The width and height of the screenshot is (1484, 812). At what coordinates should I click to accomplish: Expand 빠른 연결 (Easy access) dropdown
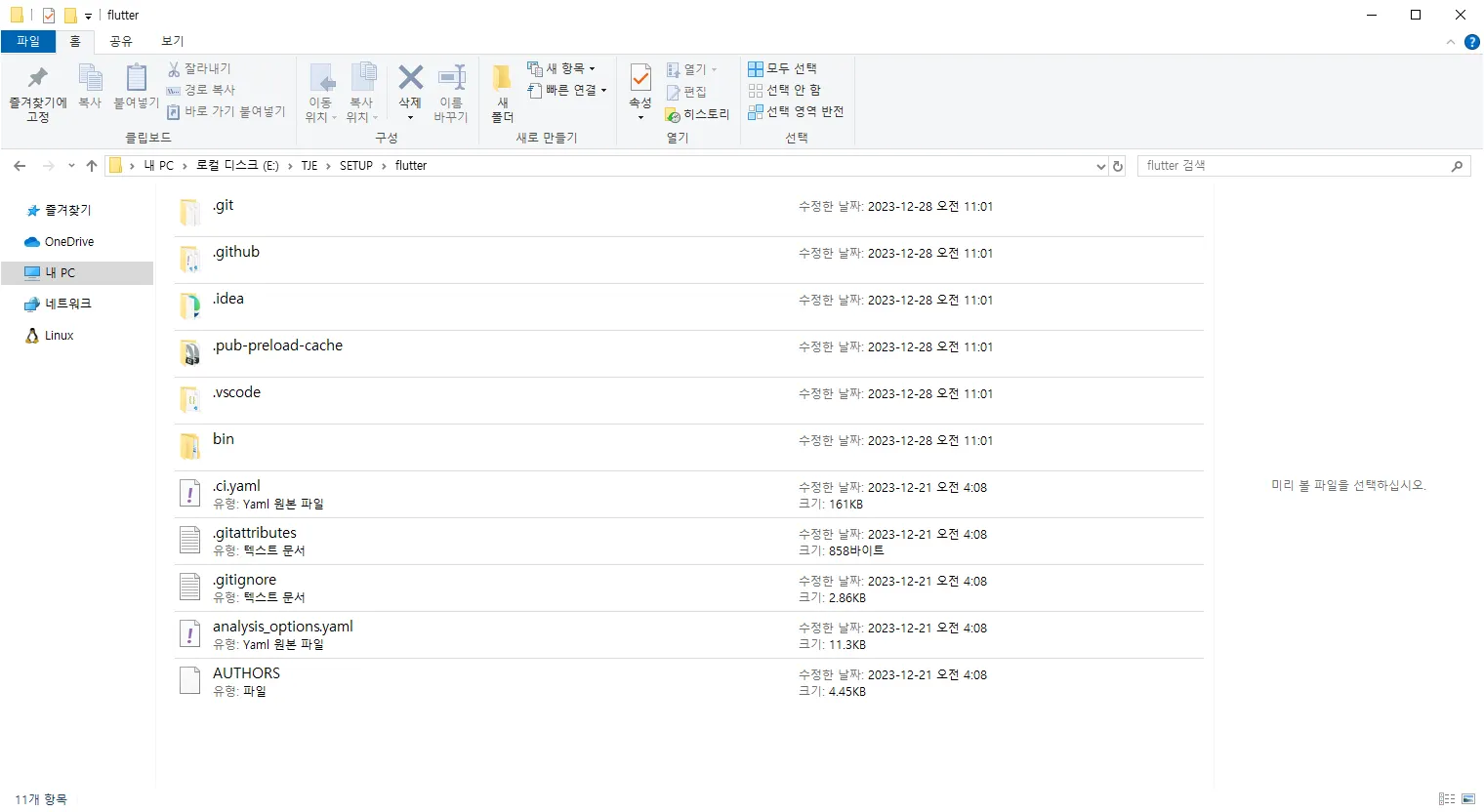pos(567,90)
